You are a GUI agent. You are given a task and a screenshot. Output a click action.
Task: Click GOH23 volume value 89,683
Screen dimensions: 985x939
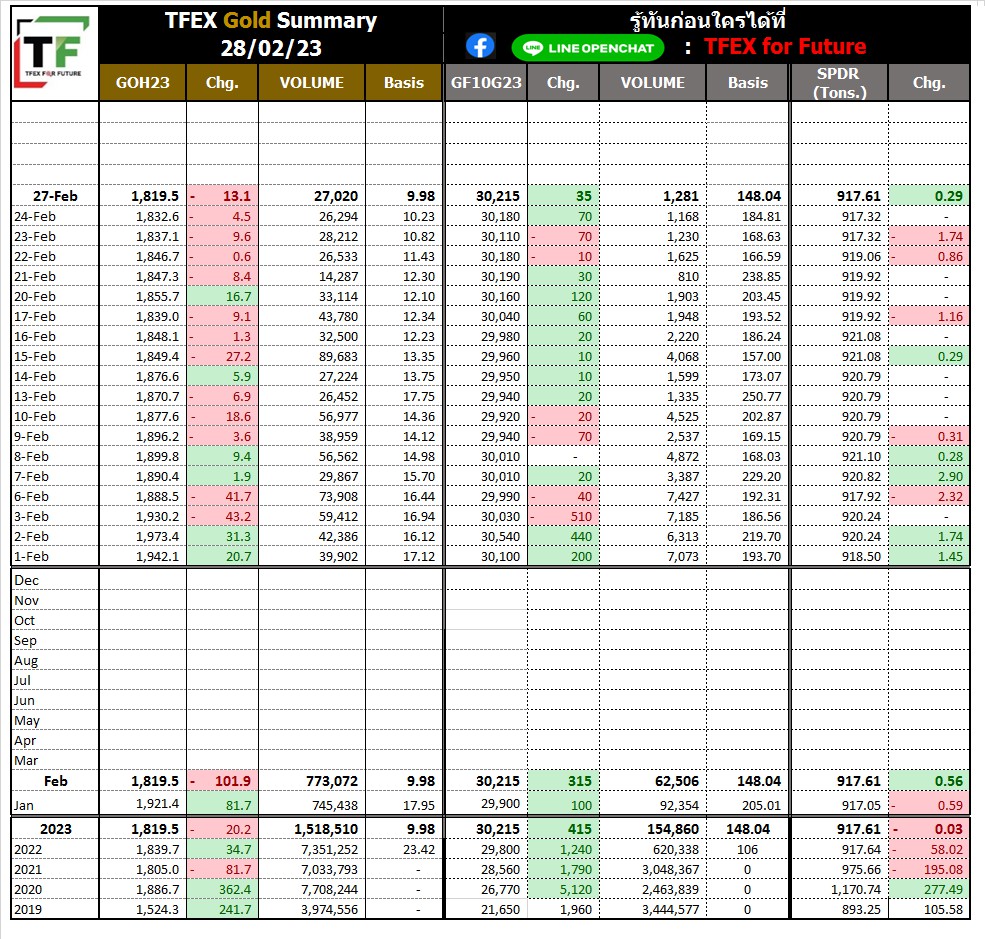tap(338, 356)
